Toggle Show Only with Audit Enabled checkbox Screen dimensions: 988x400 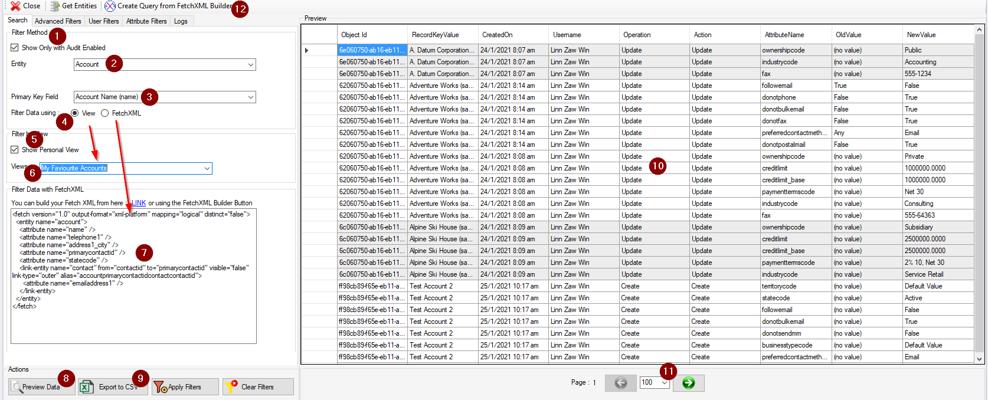(15, 47)
